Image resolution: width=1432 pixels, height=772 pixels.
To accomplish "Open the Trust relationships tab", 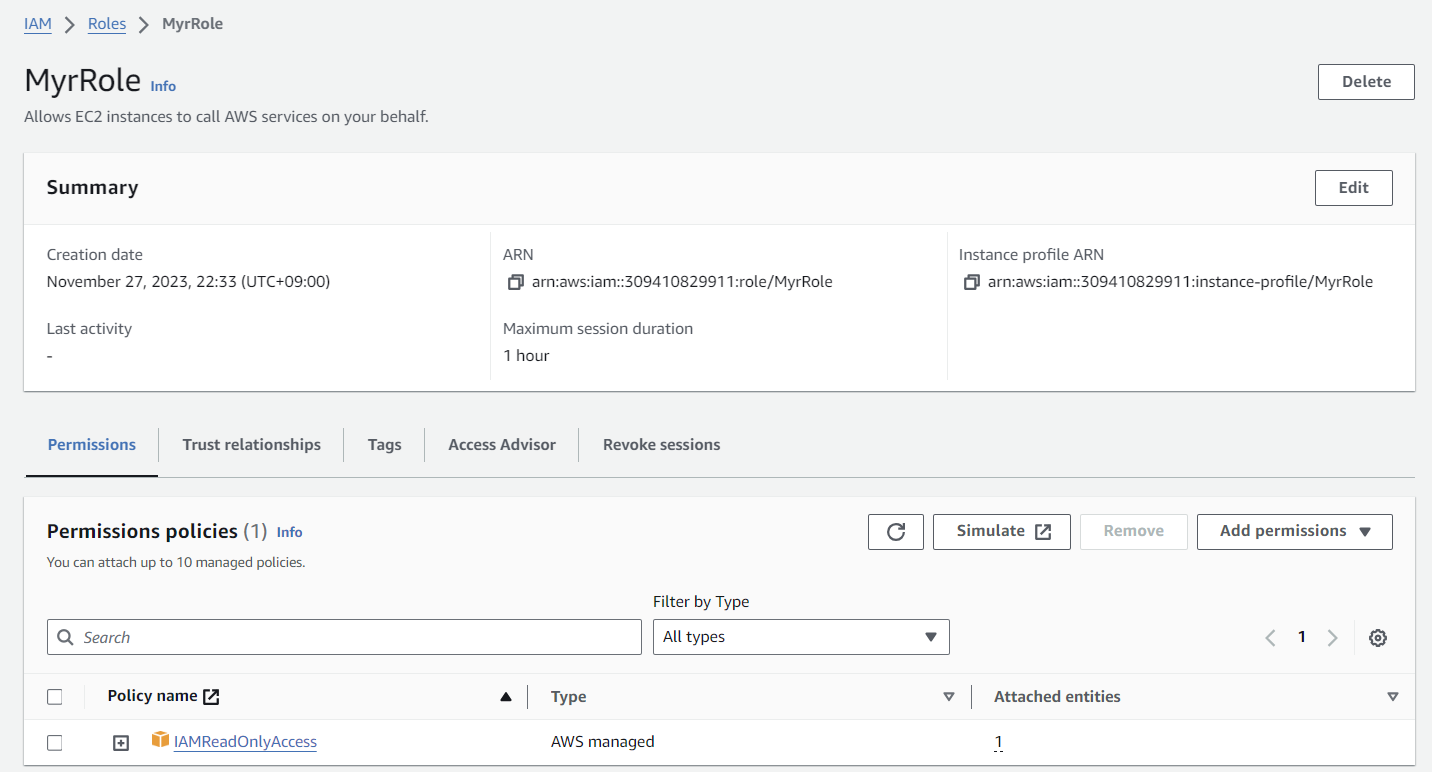I will pos(252,445).
